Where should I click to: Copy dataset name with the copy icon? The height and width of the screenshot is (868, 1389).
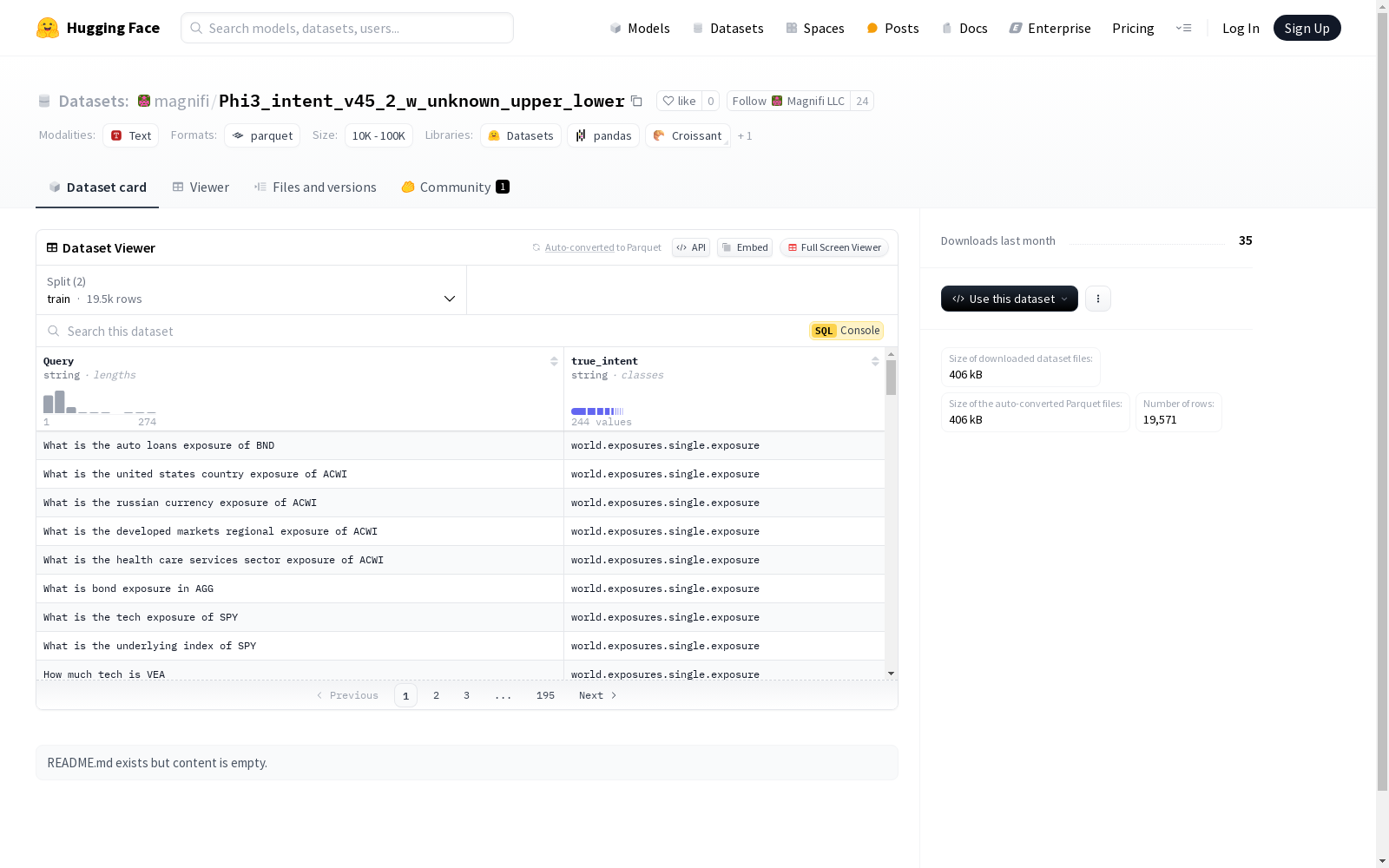(636, 101)
